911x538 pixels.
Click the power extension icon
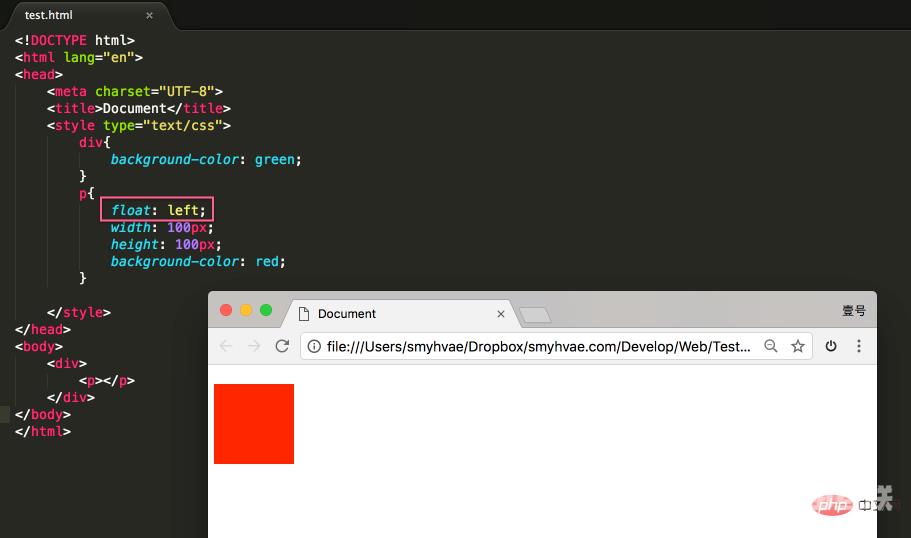(831, 346)
